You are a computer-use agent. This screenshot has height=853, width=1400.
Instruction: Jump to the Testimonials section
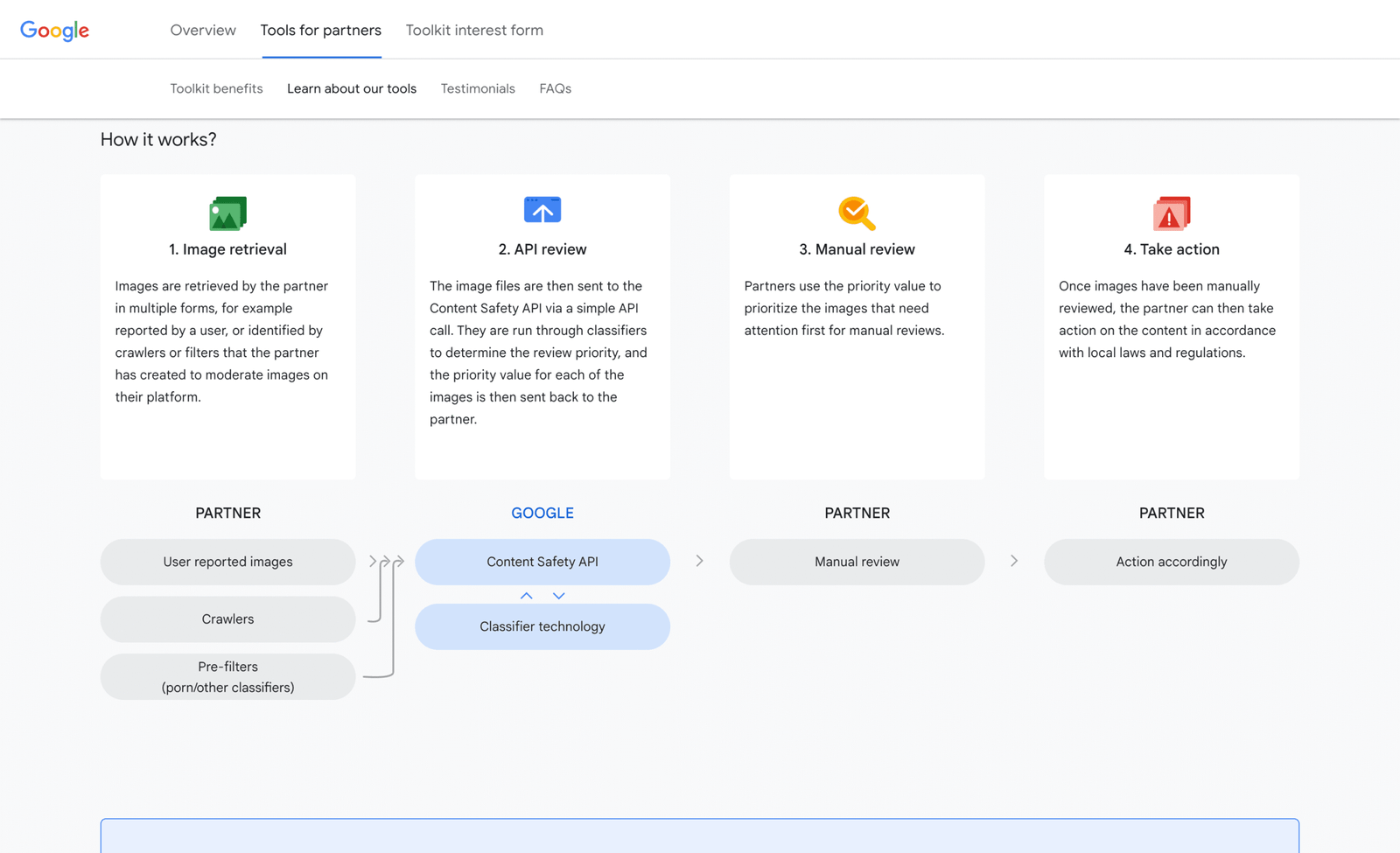[x=478, y=88]
